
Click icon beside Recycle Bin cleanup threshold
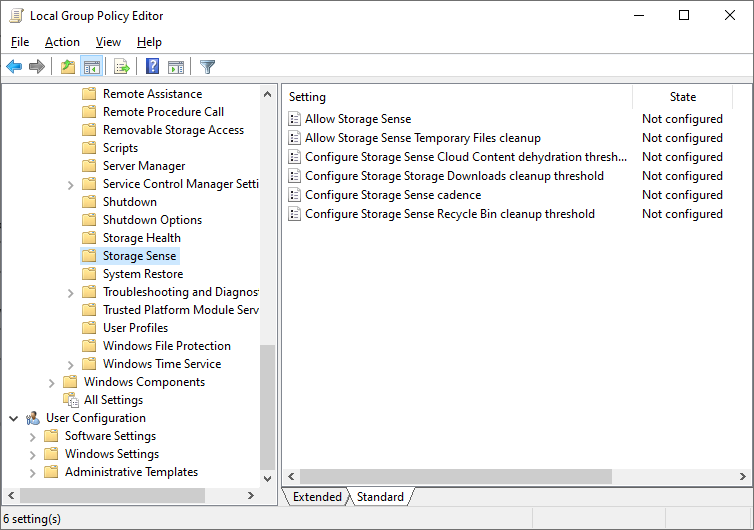click(x=294, y=214)
